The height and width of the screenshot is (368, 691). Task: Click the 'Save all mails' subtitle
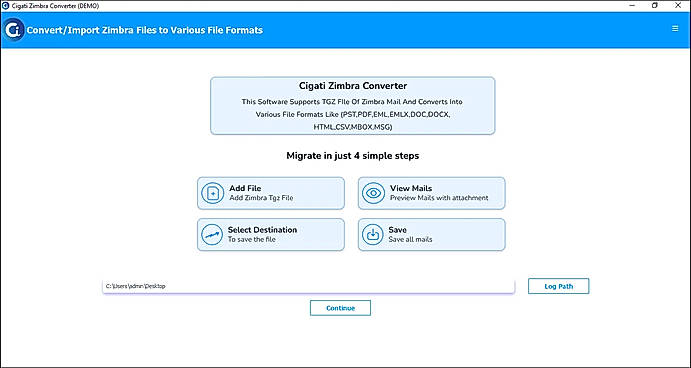point(410,239)
